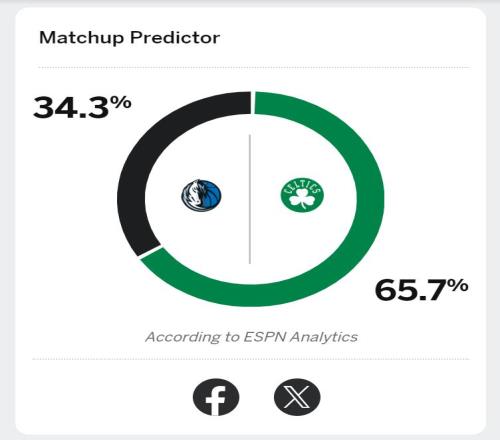Click the 65.7% win probability label
This screenshot has width=500, height=440.
(x=421, y=290)
